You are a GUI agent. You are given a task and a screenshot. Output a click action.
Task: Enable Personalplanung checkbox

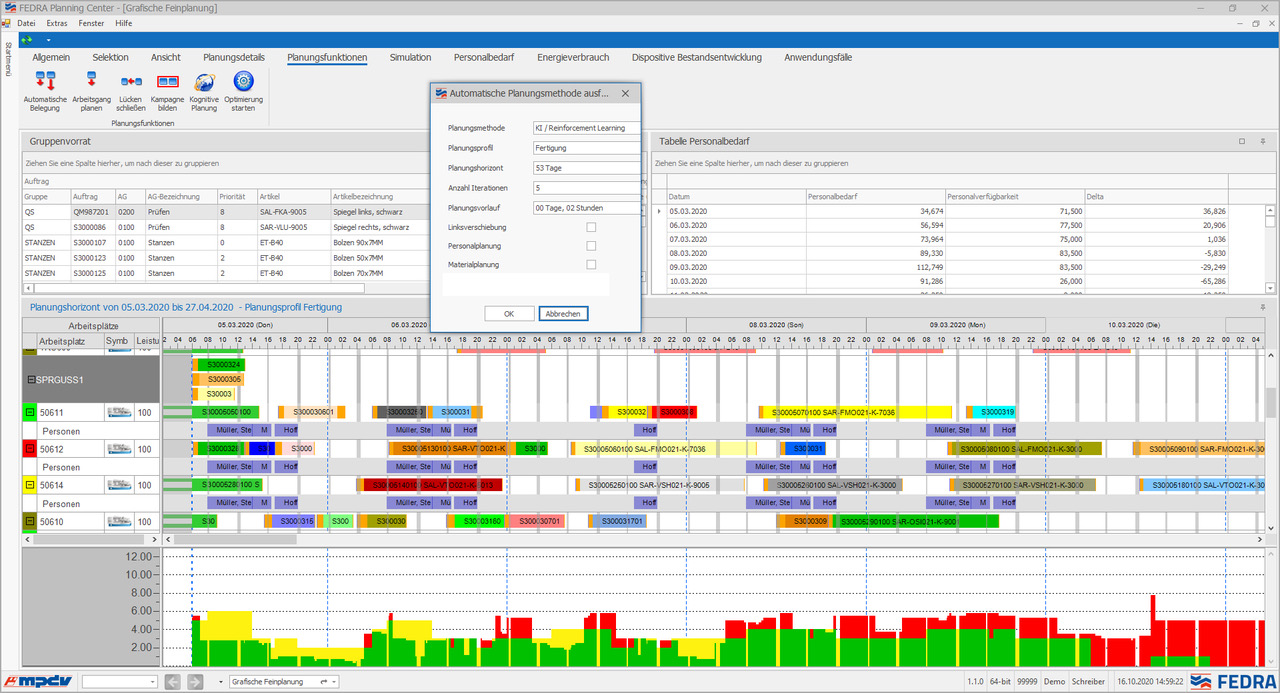591,246
